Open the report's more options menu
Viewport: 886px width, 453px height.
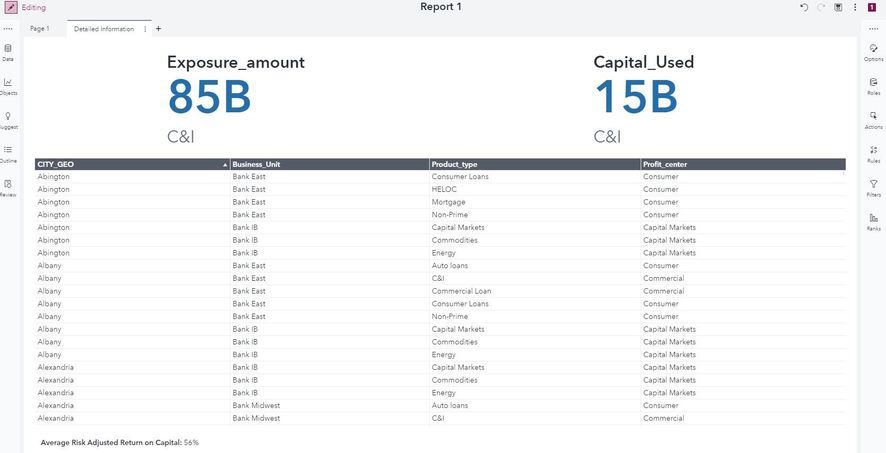[855, 7]
